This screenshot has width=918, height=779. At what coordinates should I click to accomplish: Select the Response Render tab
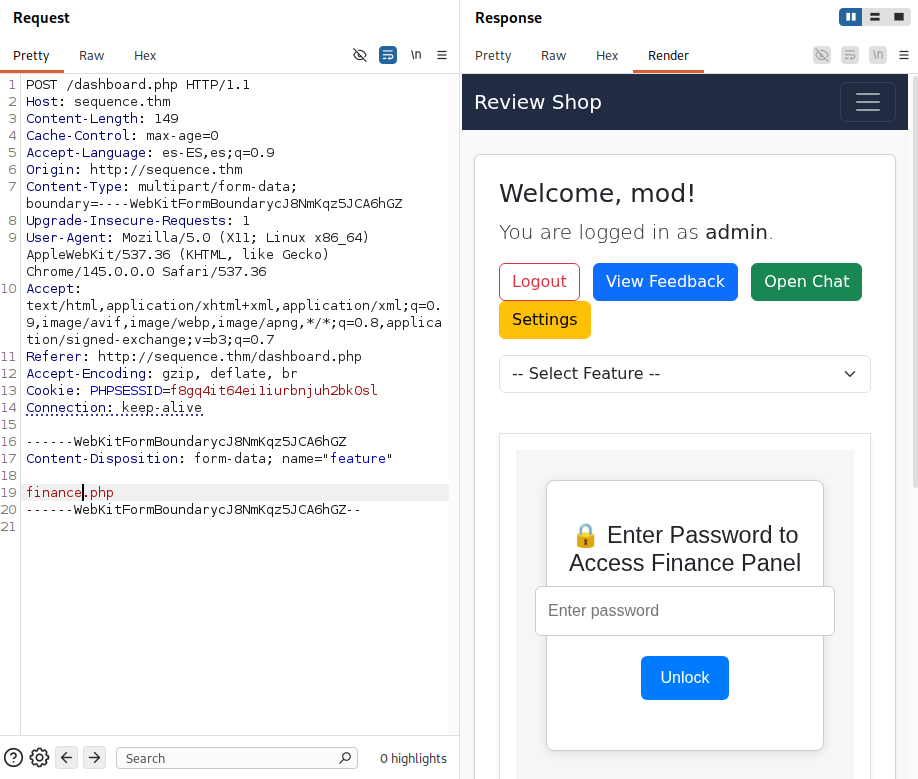(x=668, y=56)
